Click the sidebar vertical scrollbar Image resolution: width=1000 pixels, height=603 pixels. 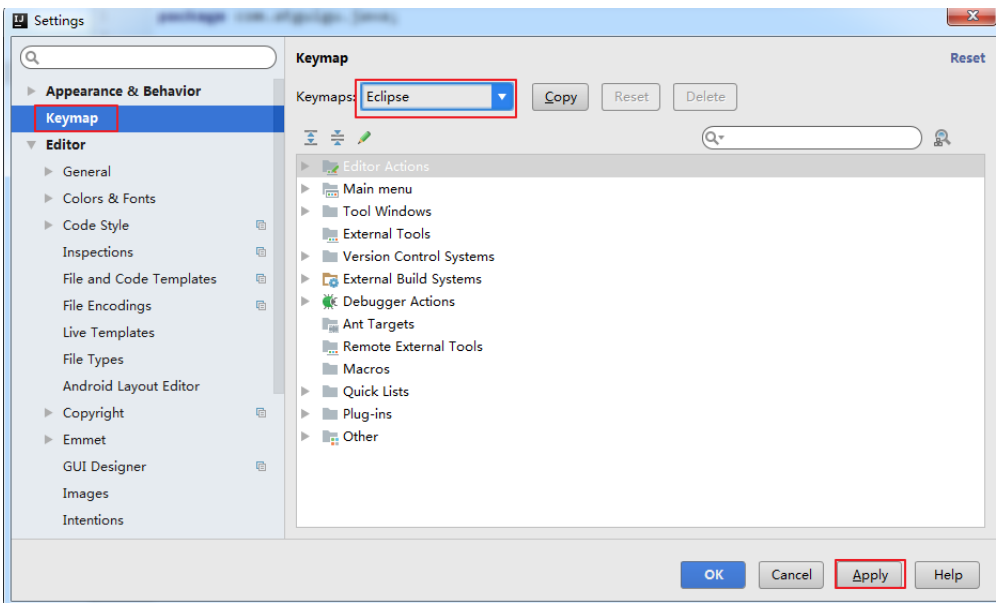pos(278,236)
